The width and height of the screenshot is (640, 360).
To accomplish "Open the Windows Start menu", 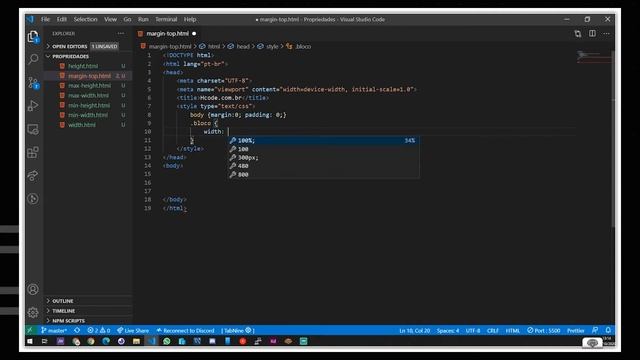I will point(30,341).
